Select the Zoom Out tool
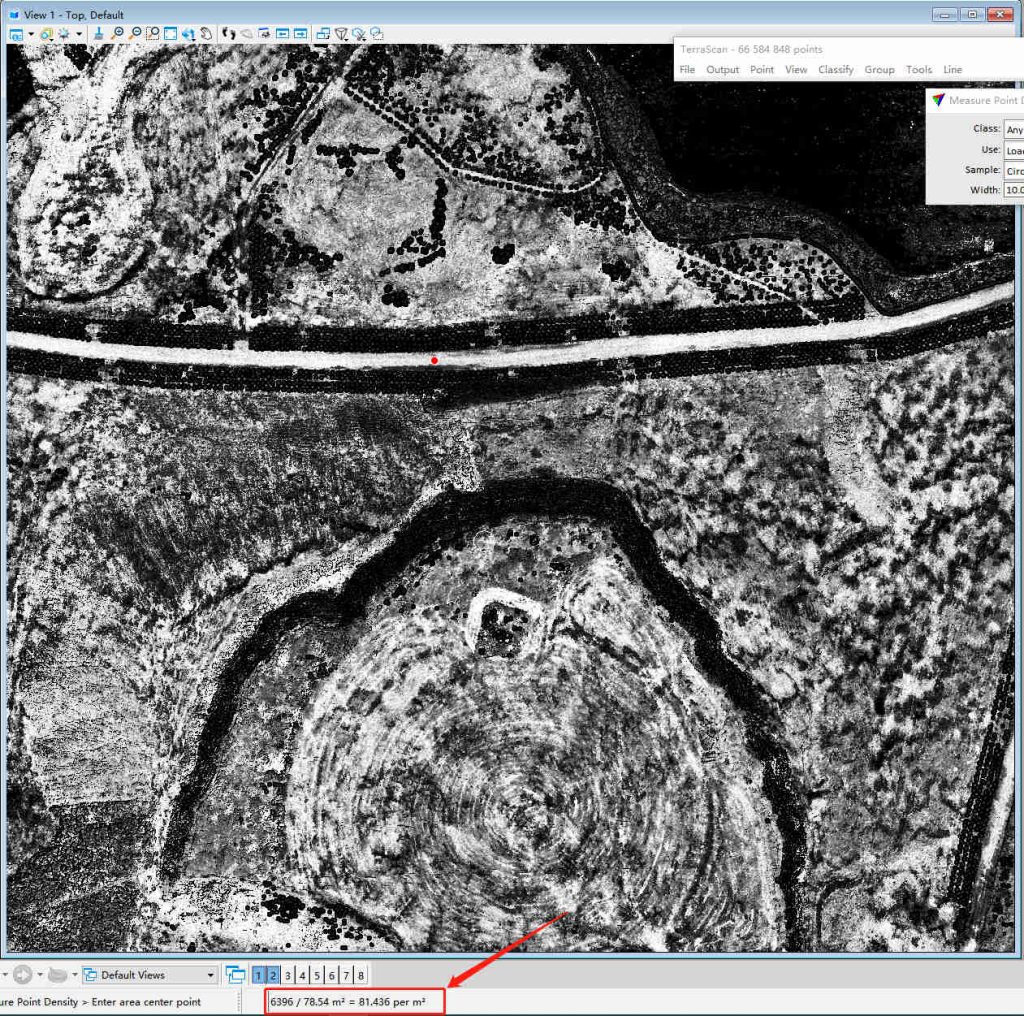The height and width of the screenshot is (1016, 1024). pyautogui.click(x=136, y=33)
